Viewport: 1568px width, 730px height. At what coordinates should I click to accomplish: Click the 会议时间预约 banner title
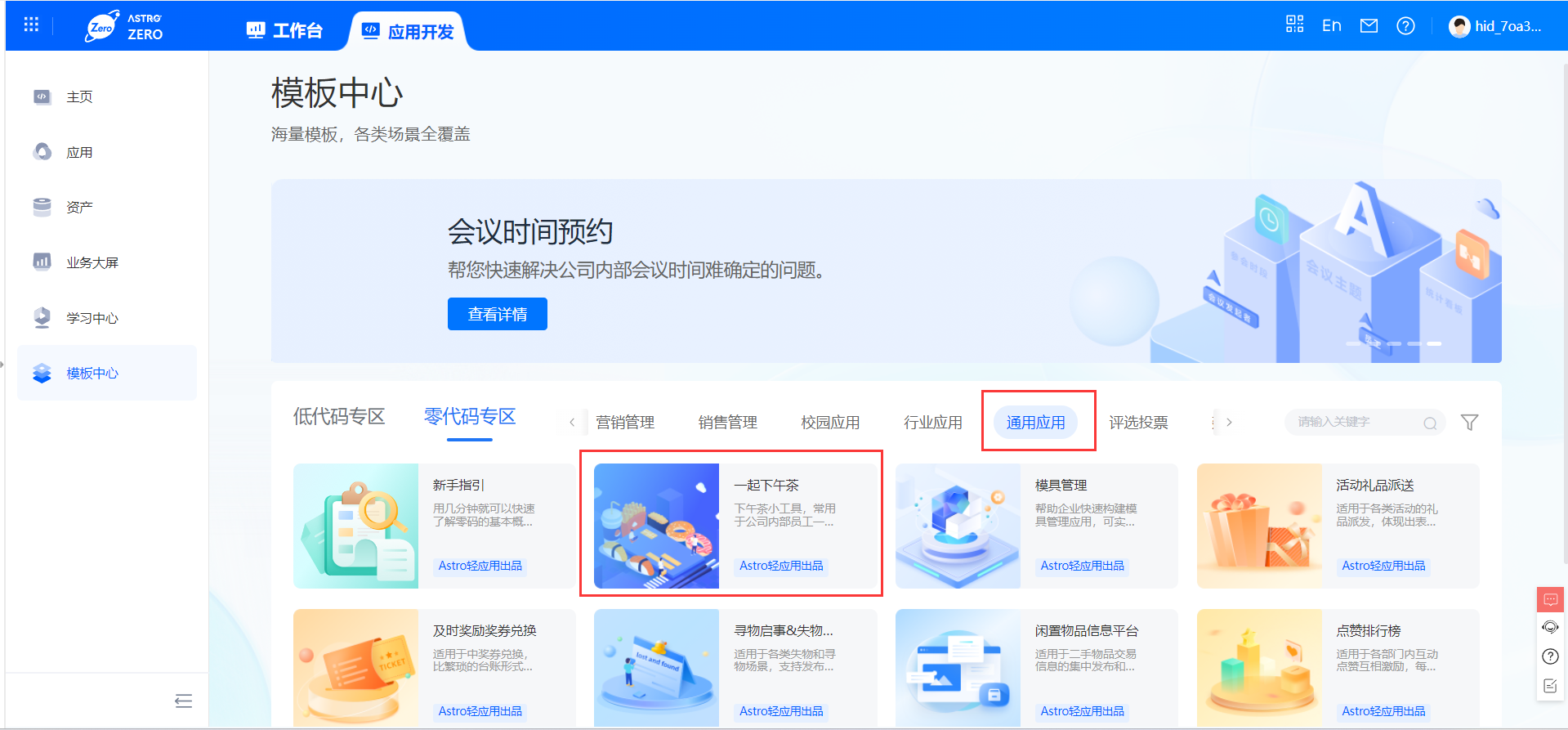click(530, 232)
